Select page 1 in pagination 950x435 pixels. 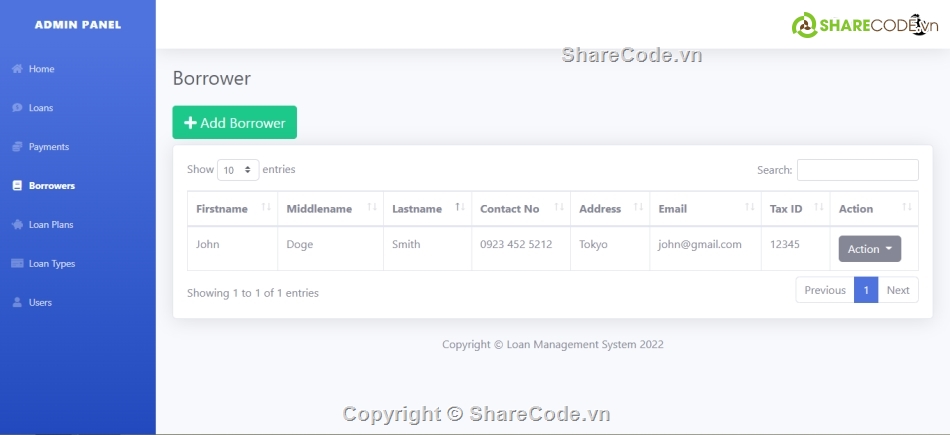[x=865, y=290]
